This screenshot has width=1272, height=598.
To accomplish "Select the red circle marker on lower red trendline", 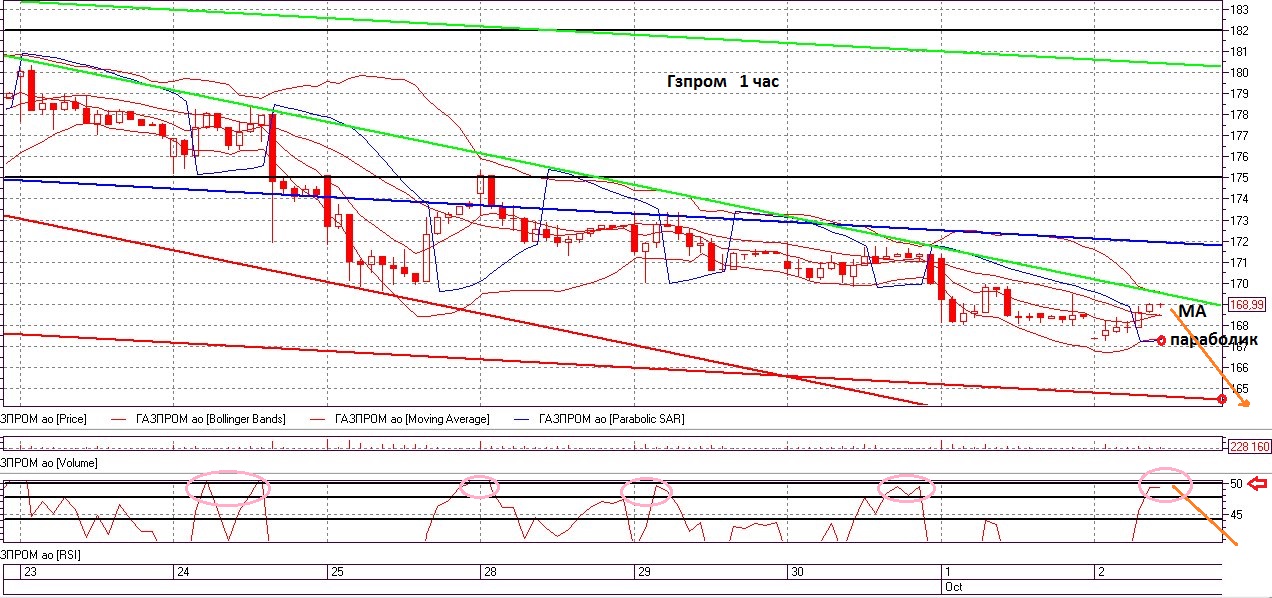I will click(1222, 399).
